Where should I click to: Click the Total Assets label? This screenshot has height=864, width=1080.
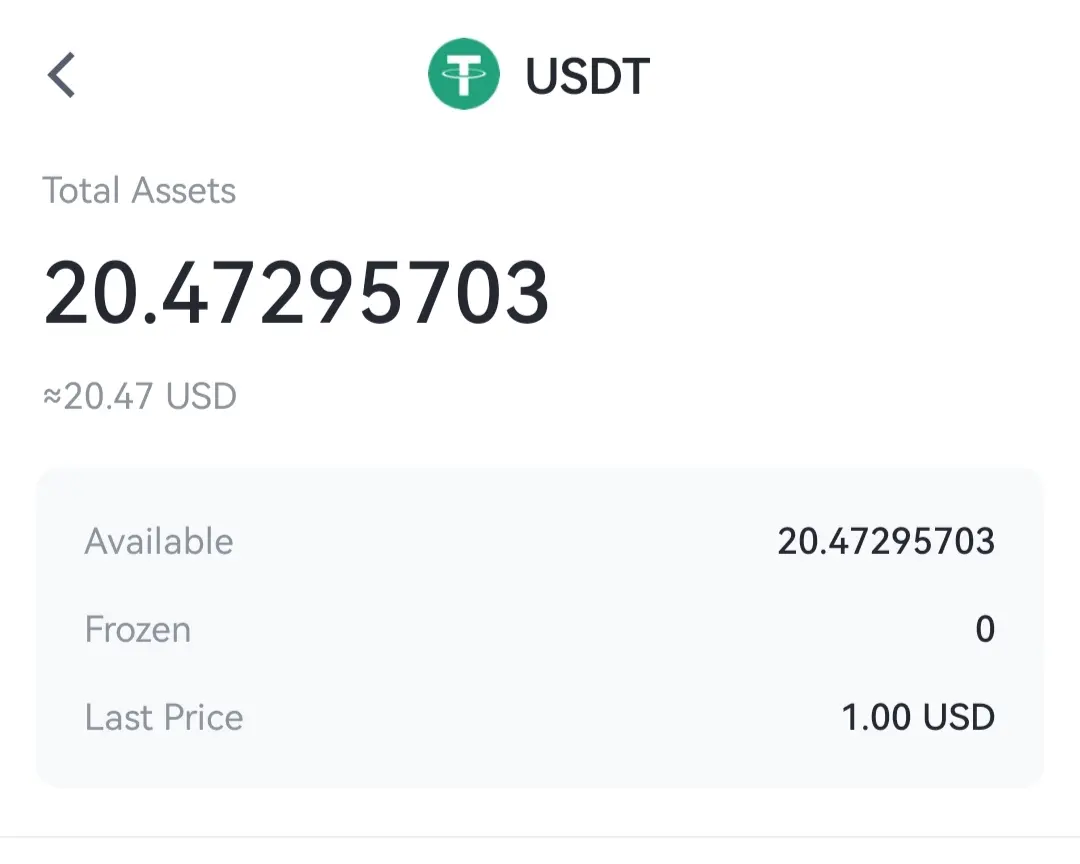click(139, 190)
